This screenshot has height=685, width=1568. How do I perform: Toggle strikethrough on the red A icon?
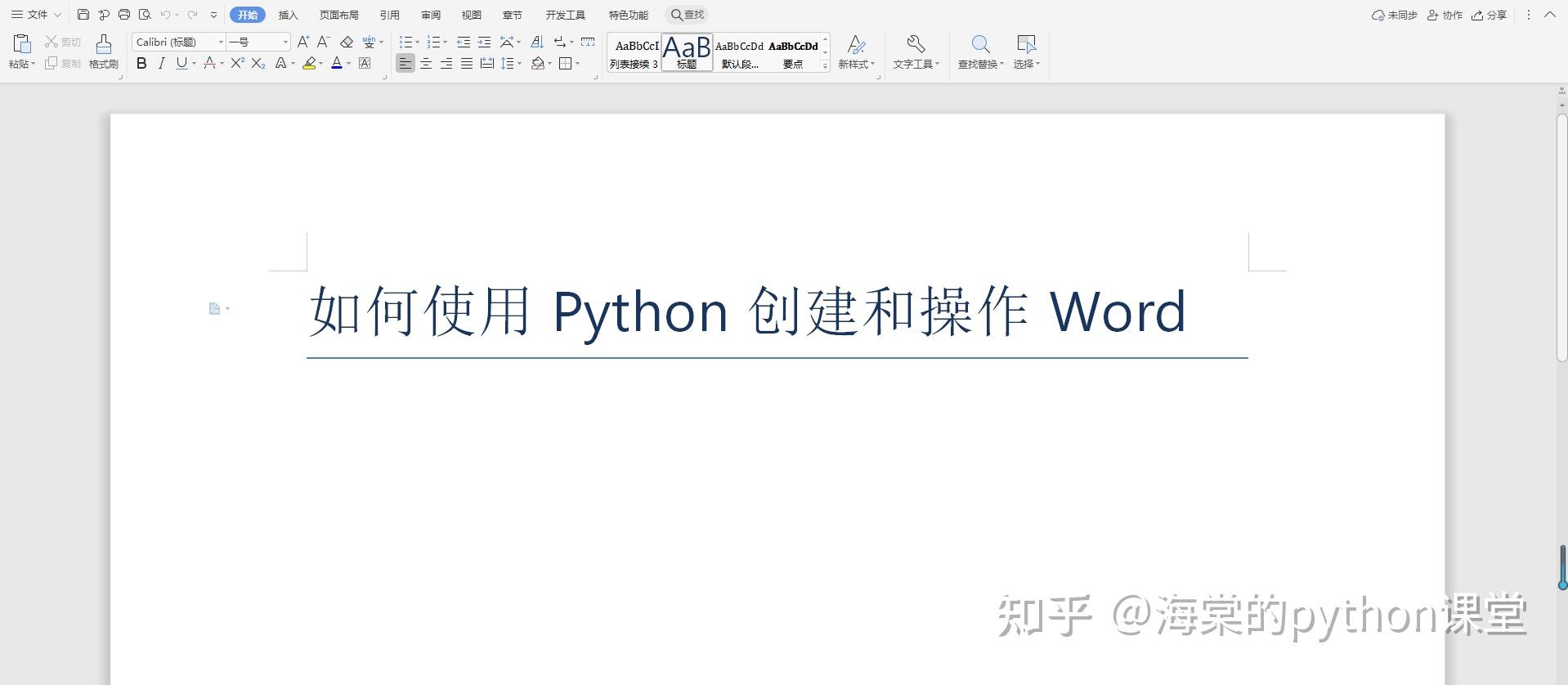tap(209, 63)
